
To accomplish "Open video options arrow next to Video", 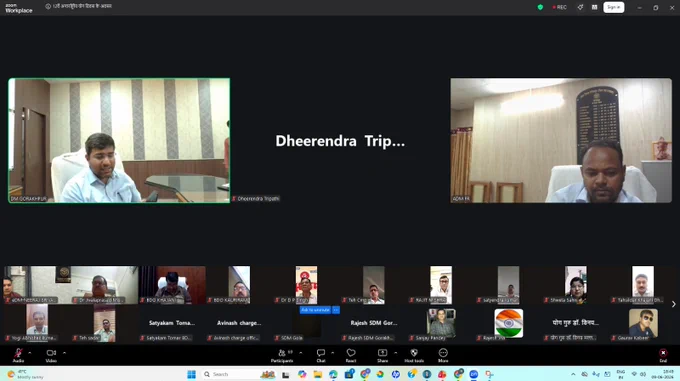I will [x=64, y=353].
